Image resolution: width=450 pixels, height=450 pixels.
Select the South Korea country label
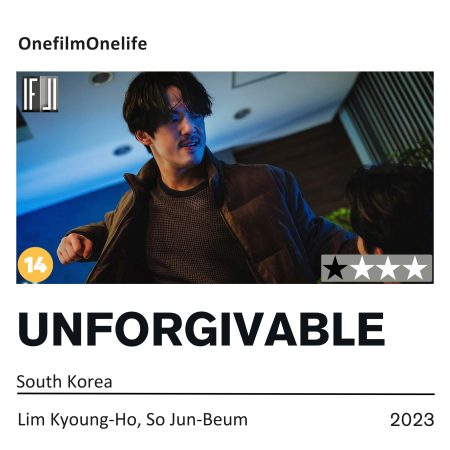coord(64,382)
